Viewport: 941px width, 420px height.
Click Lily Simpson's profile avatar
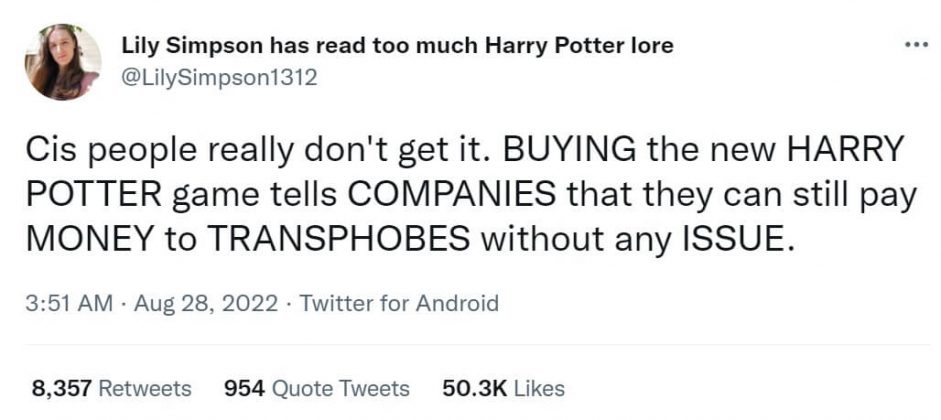(63, 62)
